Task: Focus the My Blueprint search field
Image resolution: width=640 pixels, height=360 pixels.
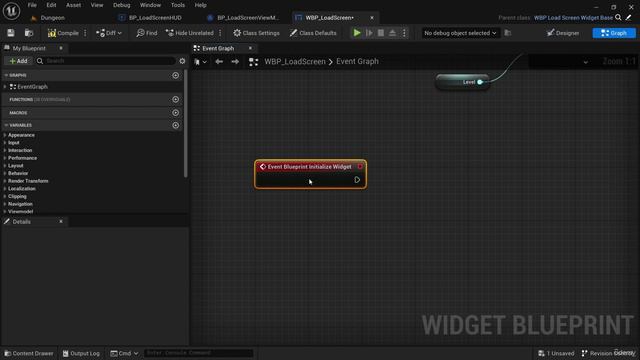Action: point(106,61)
